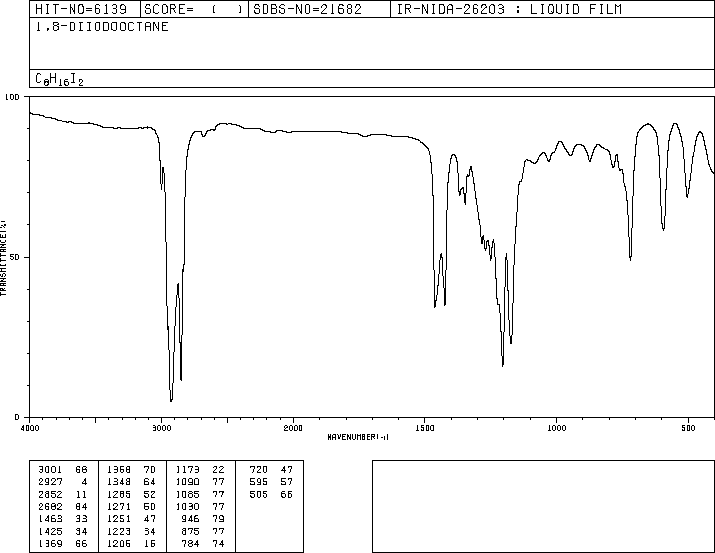Click the 2000 tick label on x-axis
The width and height of the screenshot is (715, 553).
point(293,428)
